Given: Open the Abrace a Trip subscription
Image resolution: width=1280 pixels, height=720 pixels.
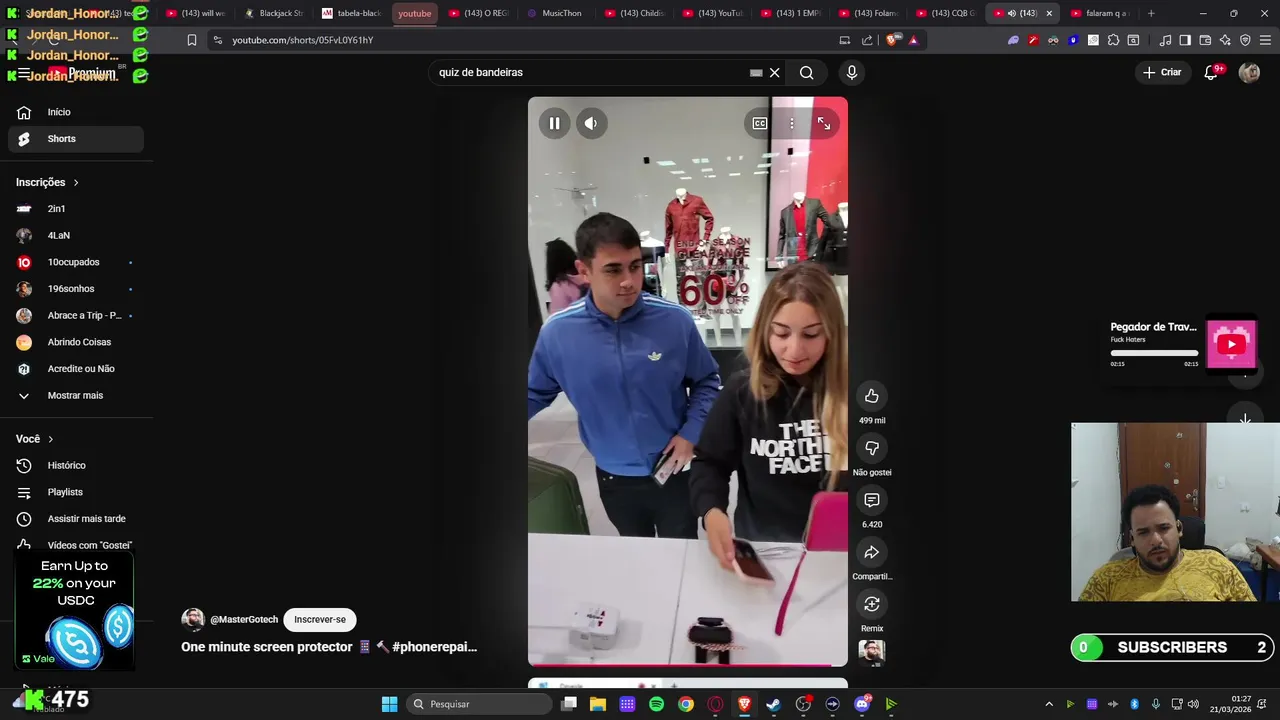Looking at the screenshot, I should 76,315.
